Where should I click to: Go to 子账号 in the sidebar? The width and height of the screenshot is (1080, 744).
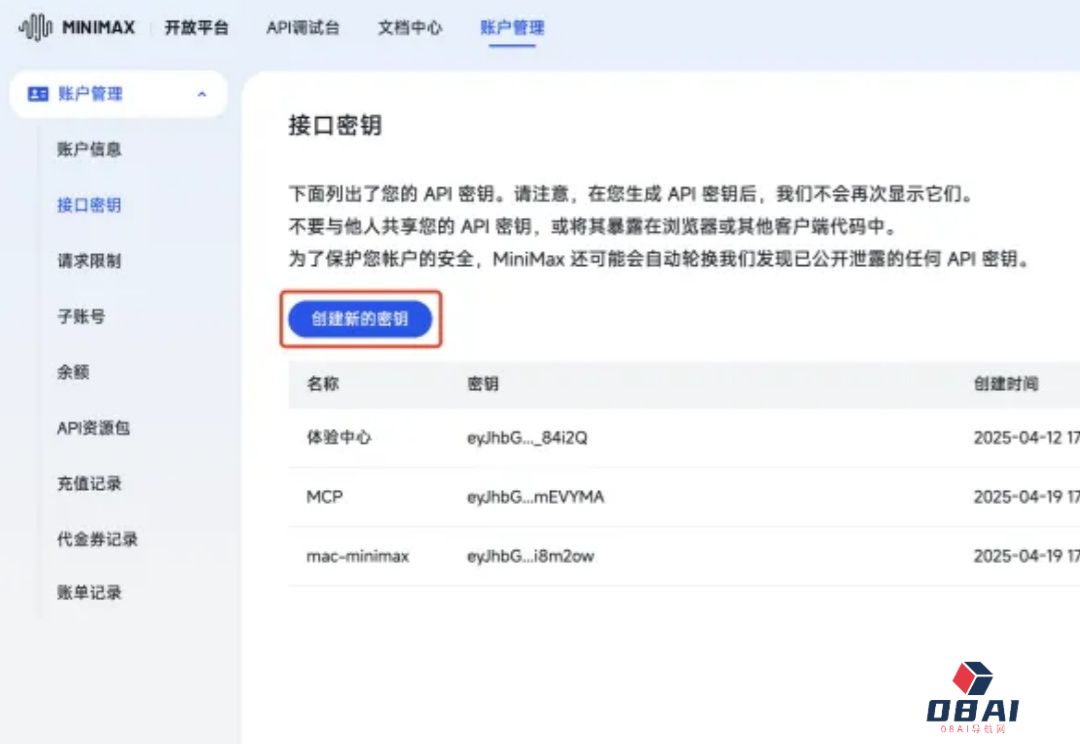[81, 316]
